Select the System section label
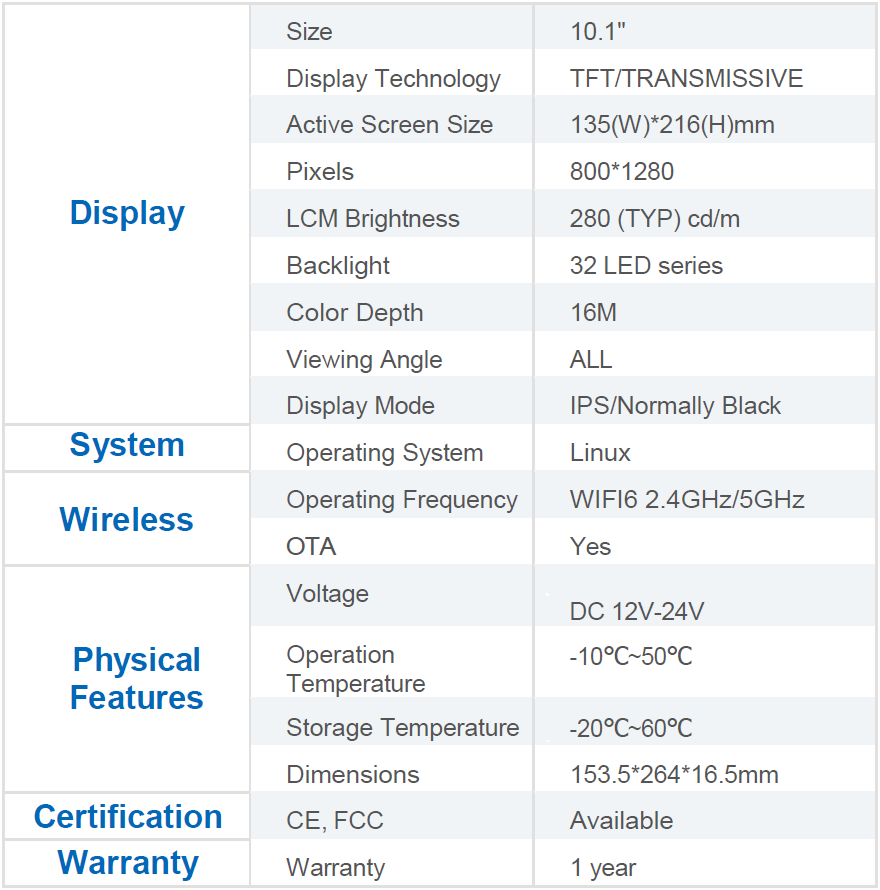Viewport: 880px width, 890px height. tap(126, 445)
